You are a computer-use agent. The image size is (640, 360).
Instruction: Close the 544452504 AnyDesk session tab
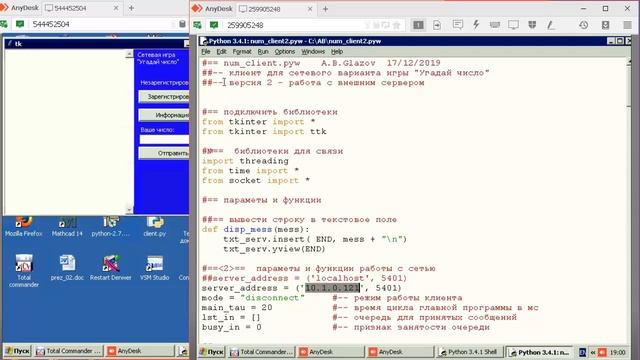(x=116, y=8)
